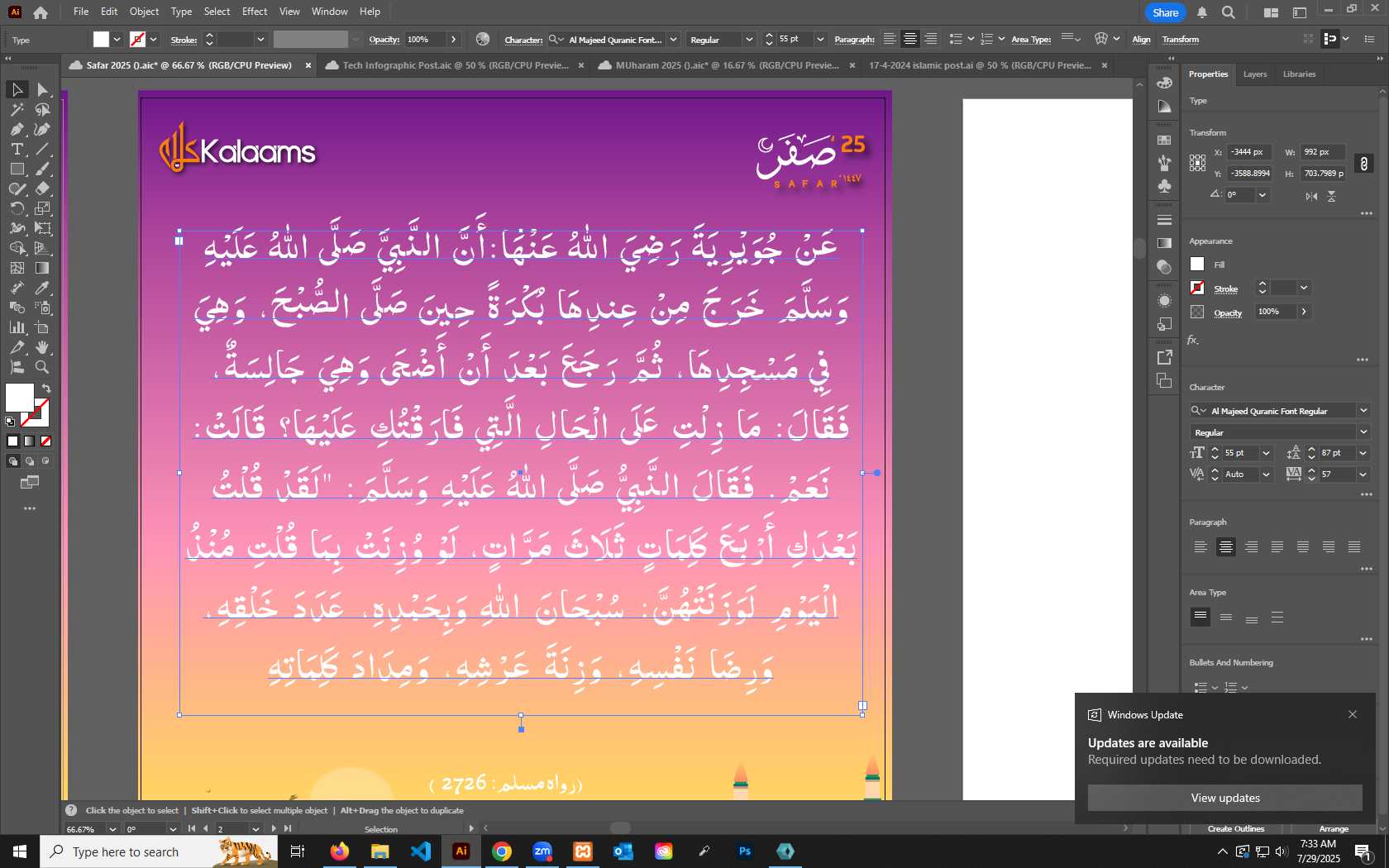Click the large white Fill box in toolbar
Screen dimensions: 1389x868
pos(20,398)
